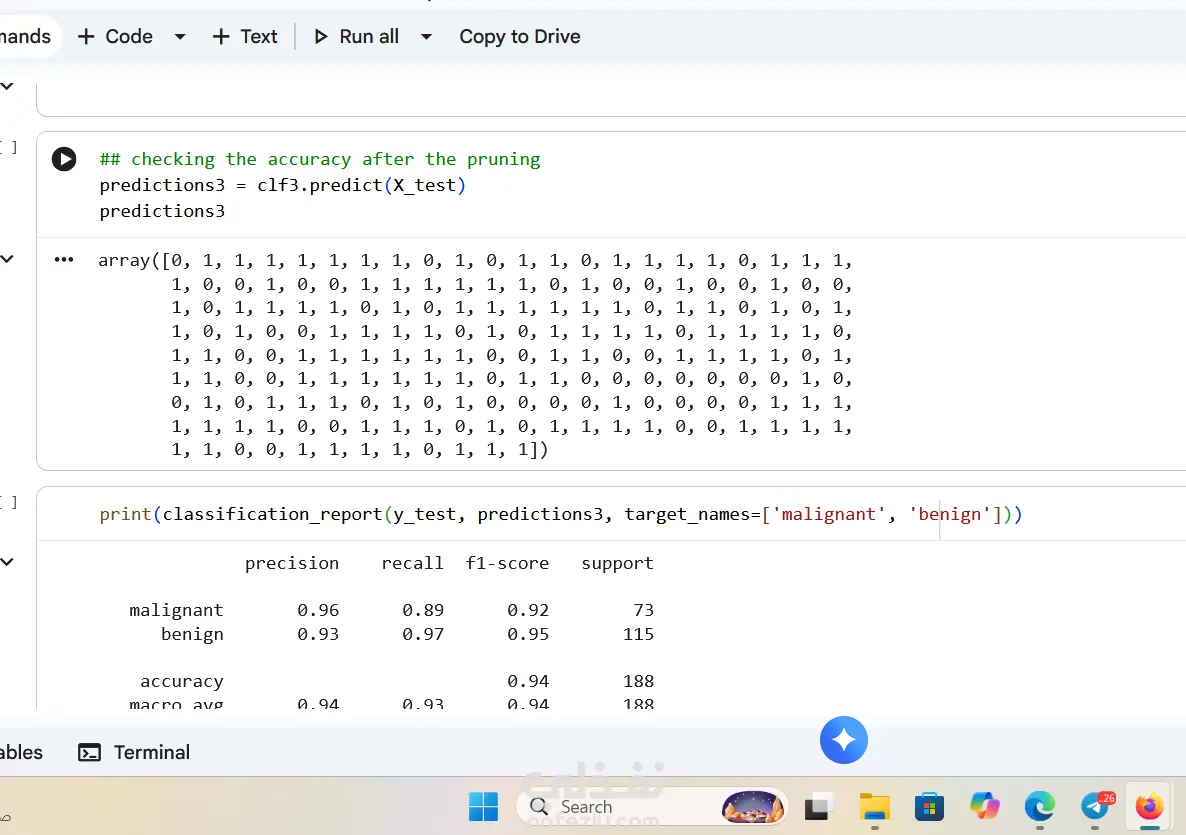Viewport: 1186px width, 835px height.
Task: Click the comment 'checking the accuracy after the pruning'
Action: coord(336,160)
